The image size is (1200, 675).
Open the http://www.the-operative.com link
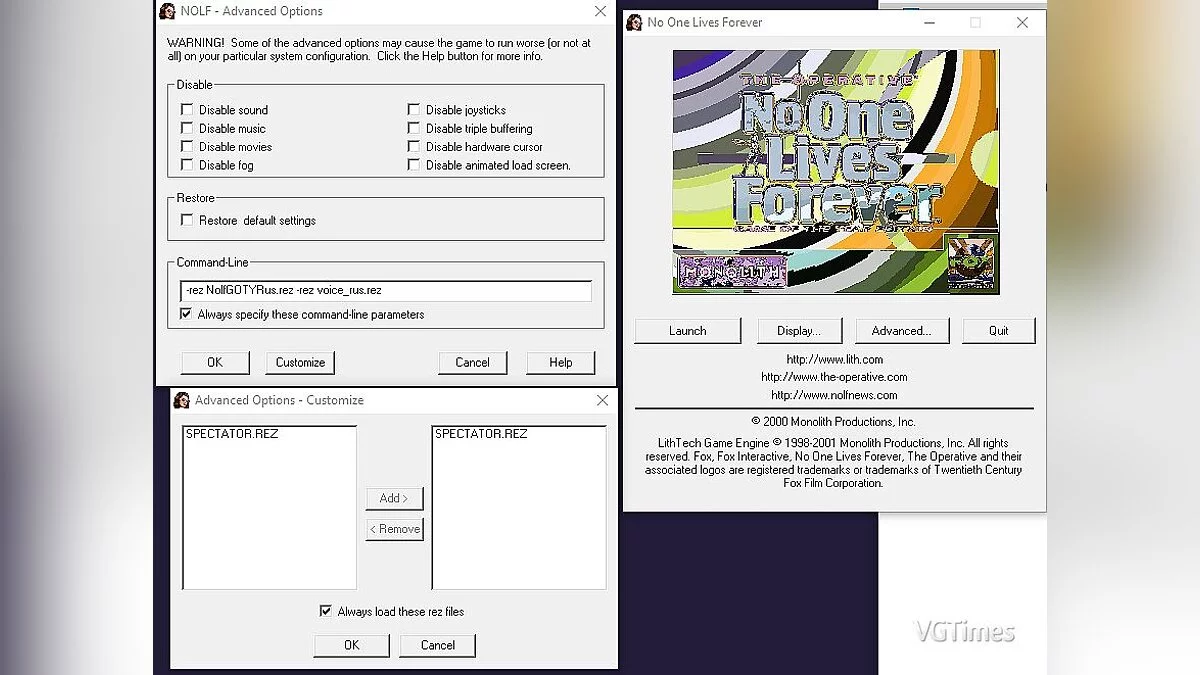tap(834, 377)
